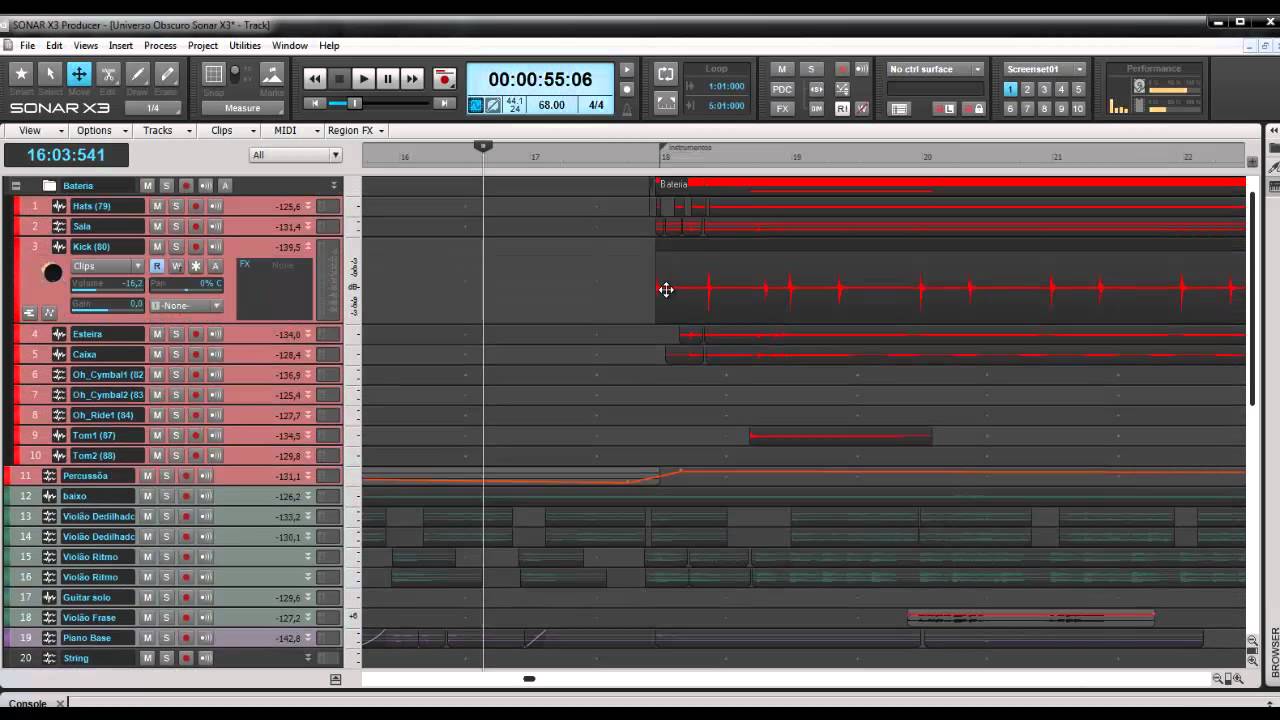The width and height of the screenshot is (1280, 720).
Task: Rewind the transport
Action: pos(315,79)
